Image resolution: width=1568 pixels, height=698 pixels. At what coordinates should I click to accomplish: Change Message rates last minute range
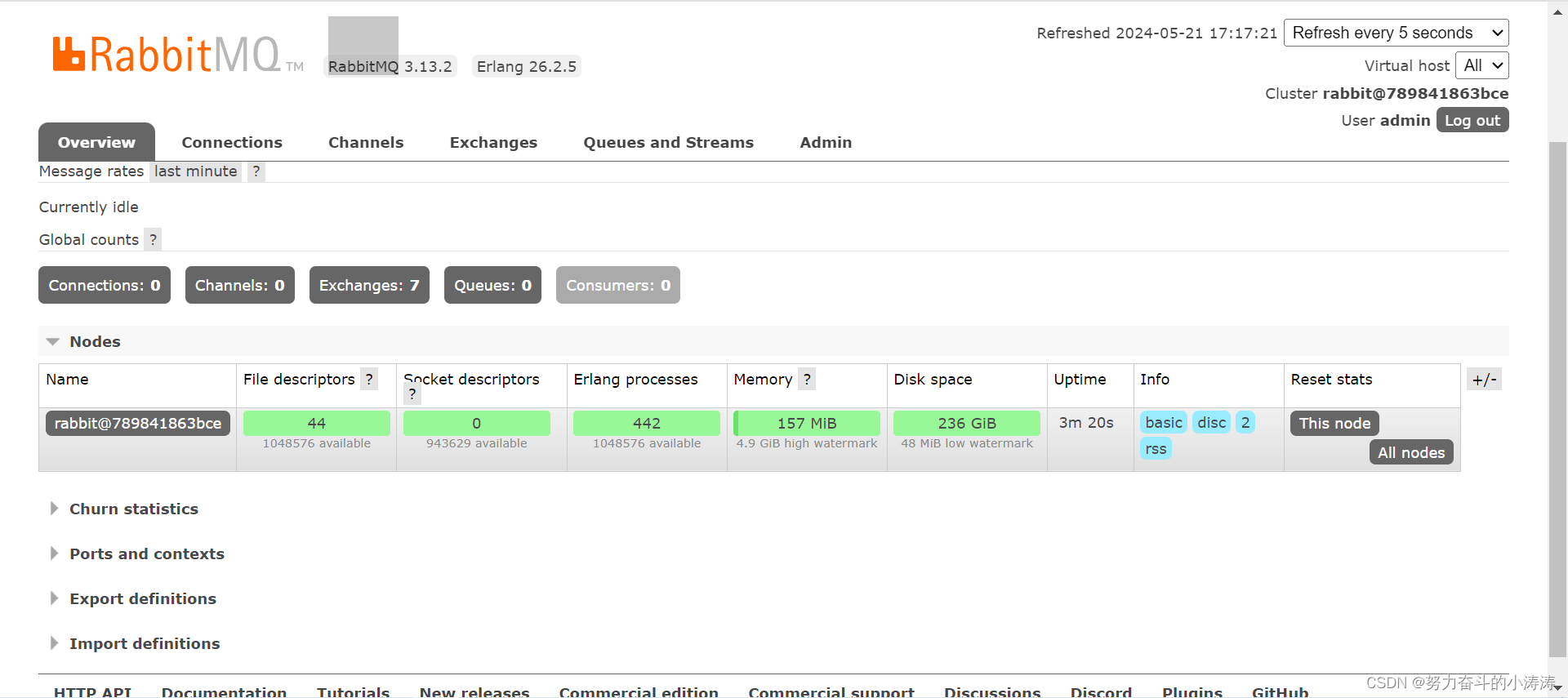point(196,171)
